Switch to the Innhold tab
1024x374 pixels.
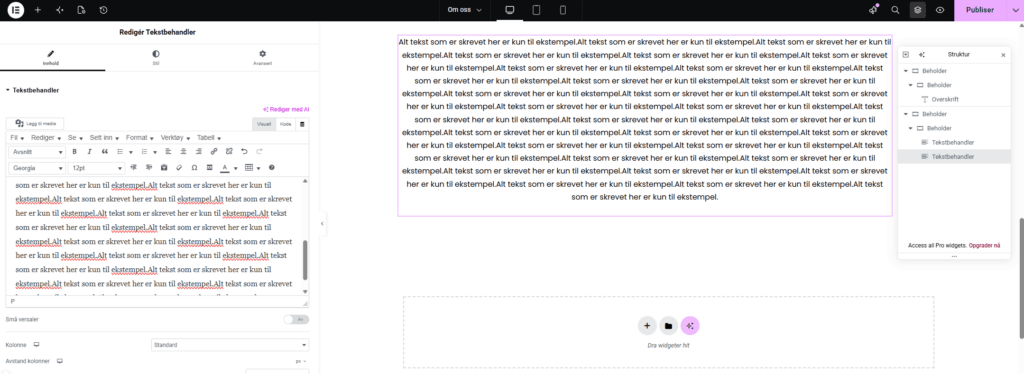coord(51,58)
